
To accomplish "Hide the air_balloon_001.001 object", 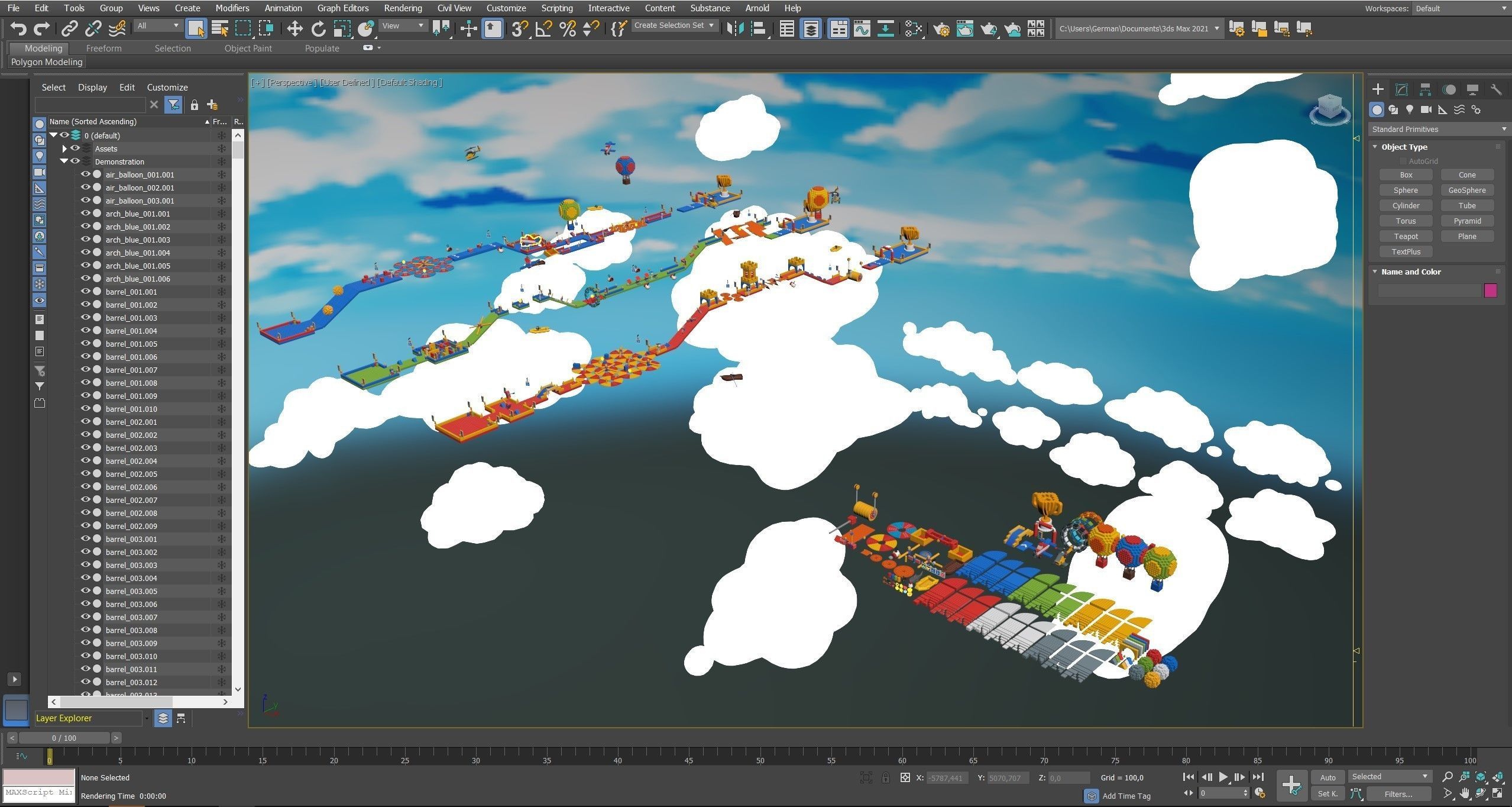I will (x=86, y=175).
